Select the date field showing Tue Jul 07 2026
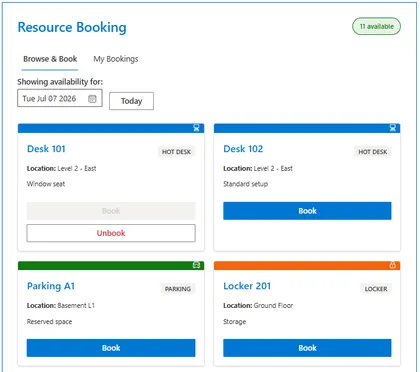 click(60, 98)
